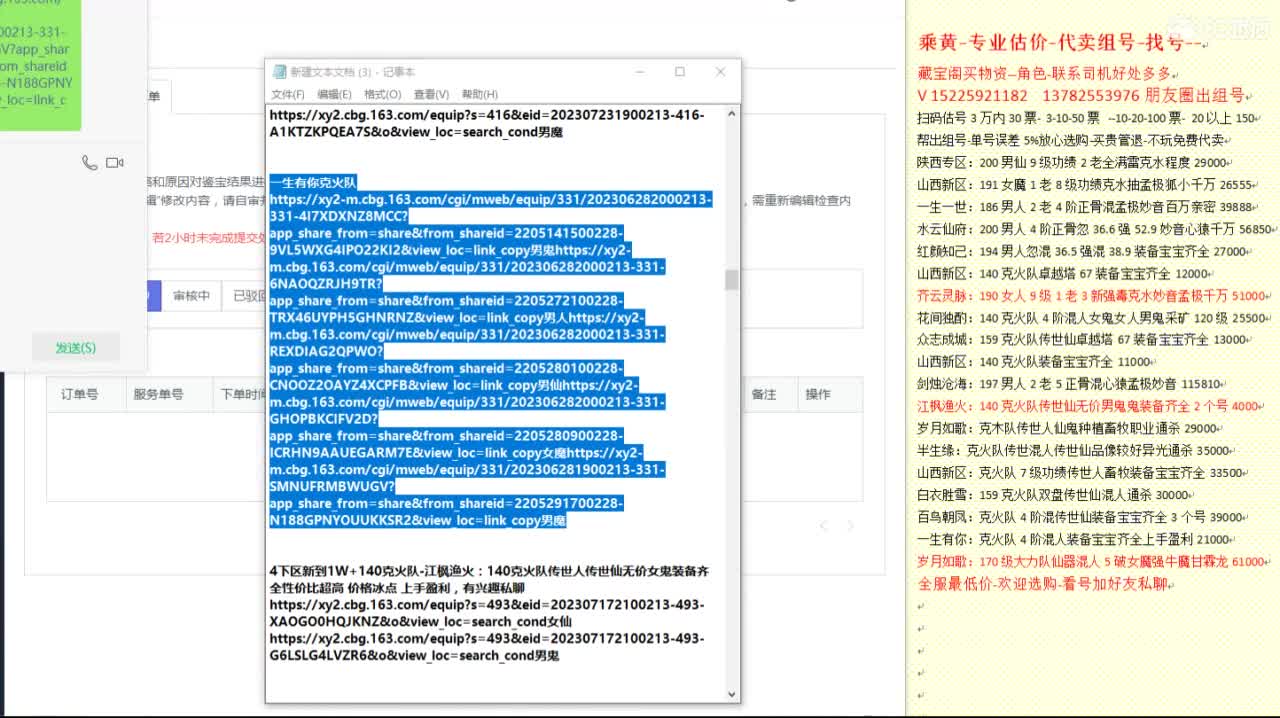The image size is (1280, 718).
Task: Click the 一生有你 克火队 21000 listing
Action: [x=1074, y=539]
